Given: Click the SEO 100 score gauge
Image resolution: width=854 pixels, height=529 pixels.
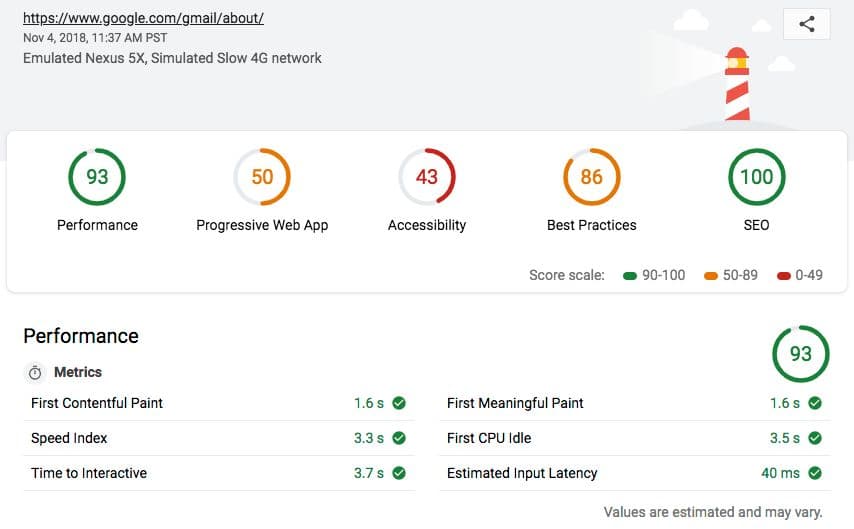Looking at the screenshot, I should [x=757, y=177].
